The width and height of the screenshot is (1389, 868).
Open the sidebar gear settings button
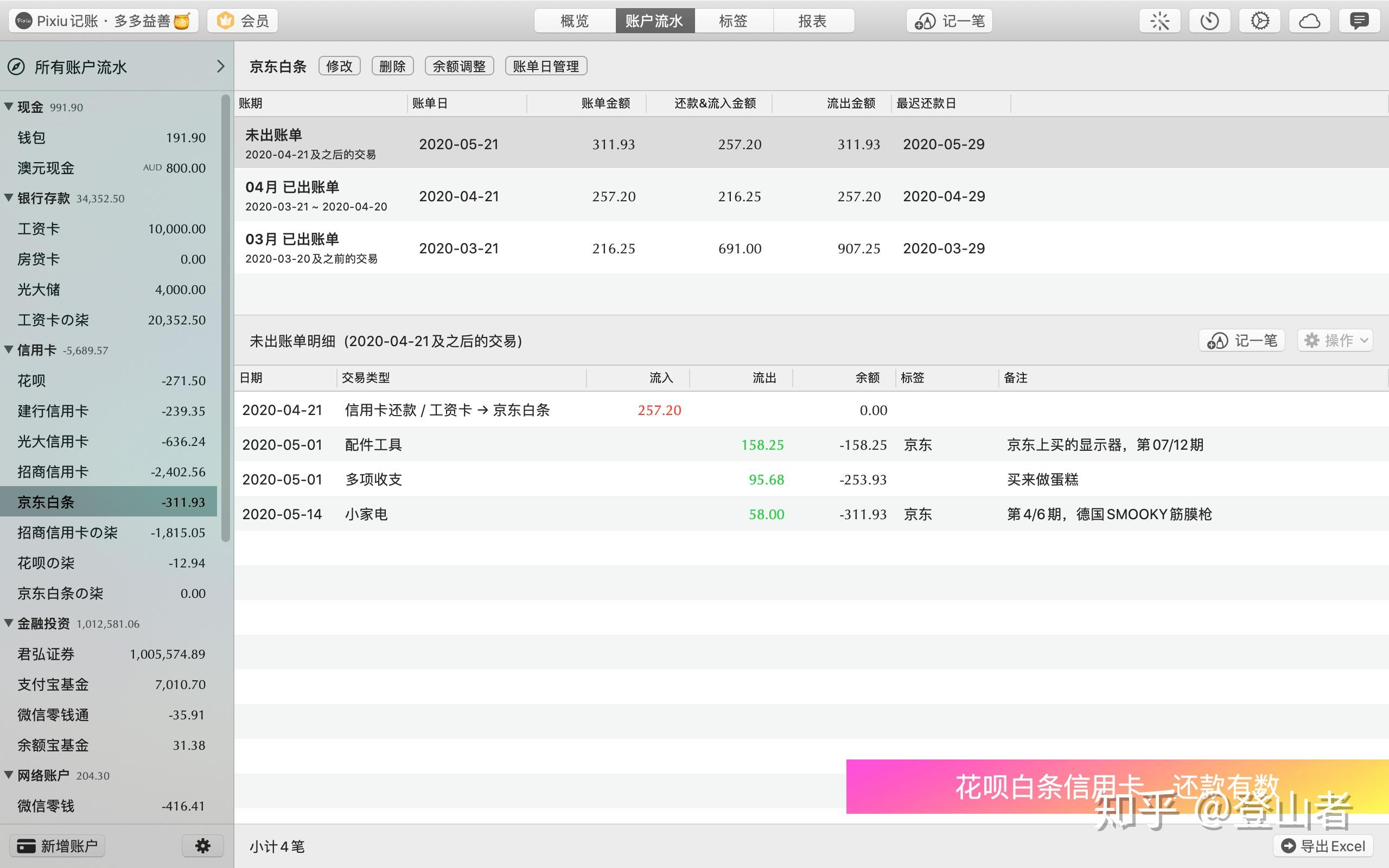coord(202,846)
